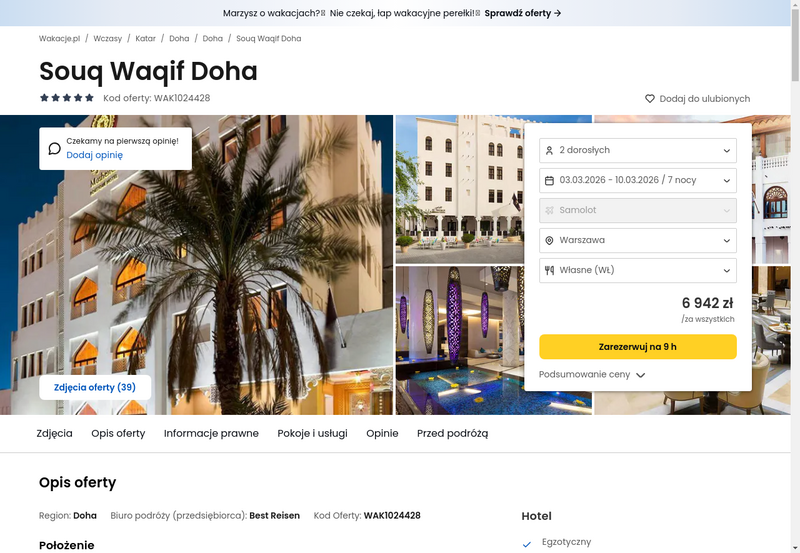
Task: Follow the Dodaj opinię link
Action: [x=94, y=155]
